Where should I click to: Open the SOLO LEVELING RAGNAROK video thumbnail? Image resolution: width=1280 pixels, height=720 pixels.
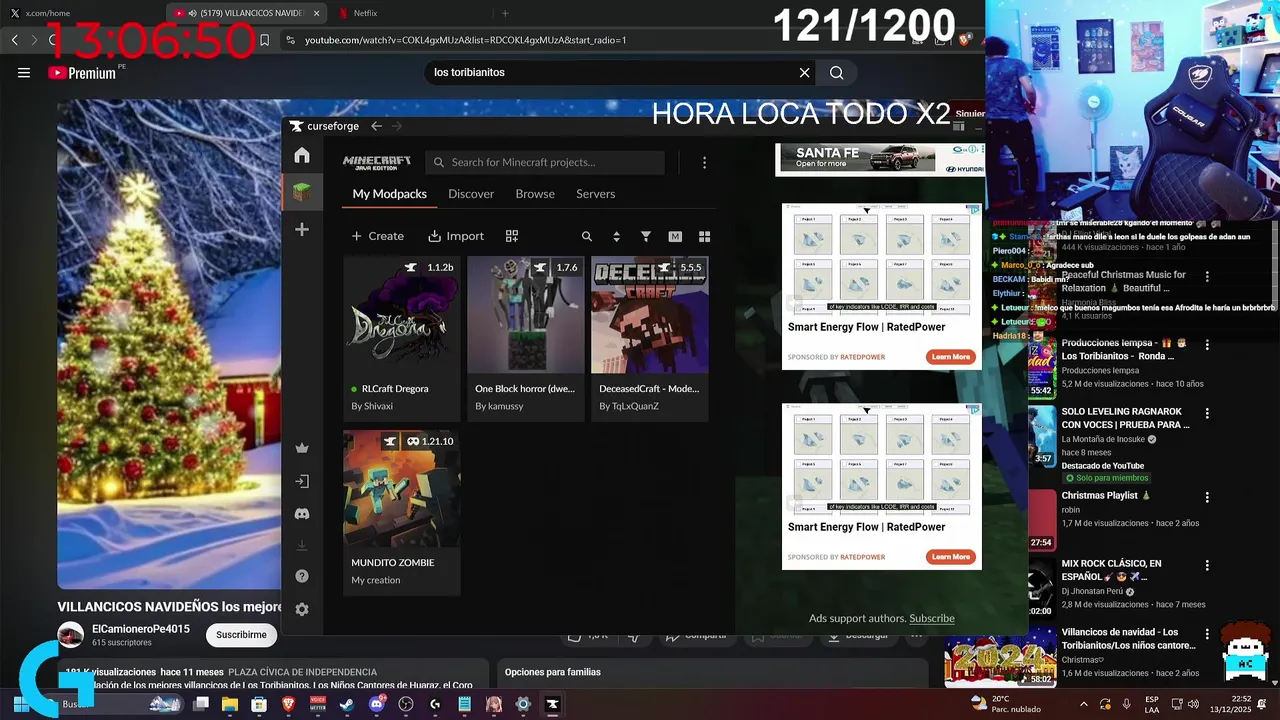[x=1042, y=436]
